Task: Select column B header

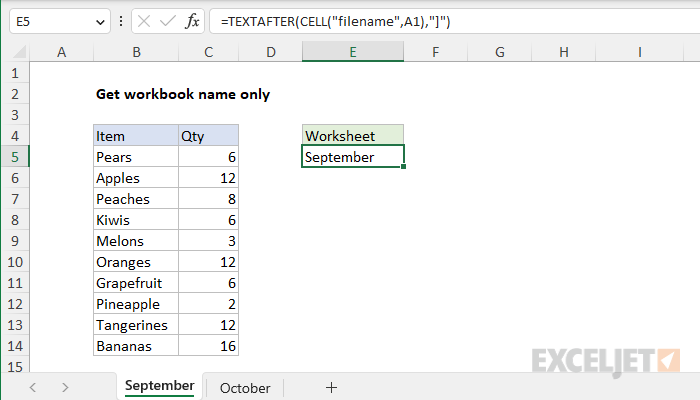Action: click(x=134, y=52)
